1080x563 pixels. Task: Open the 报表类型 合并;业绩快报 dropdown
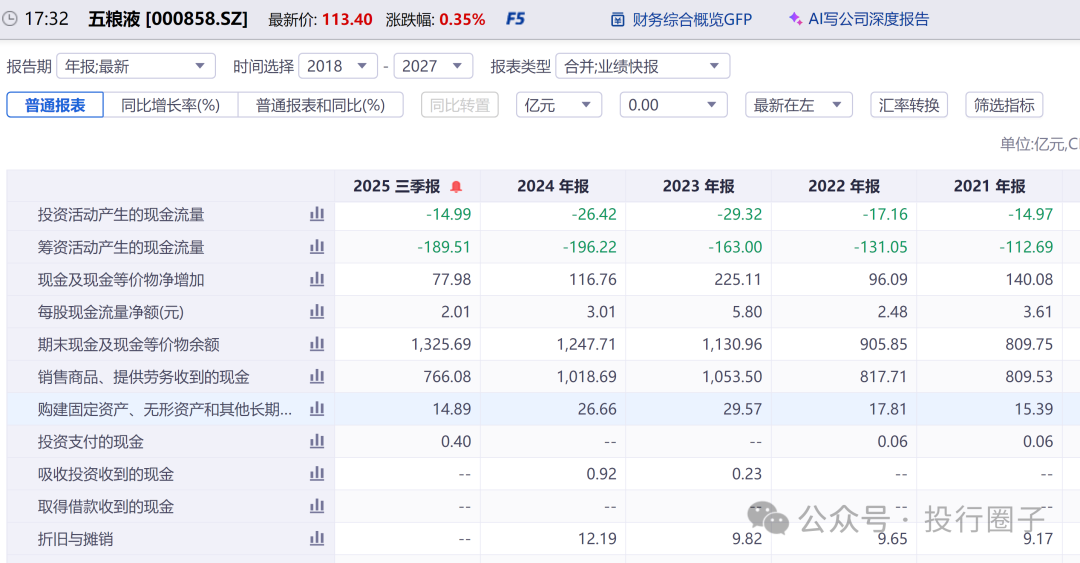[643, 66]
